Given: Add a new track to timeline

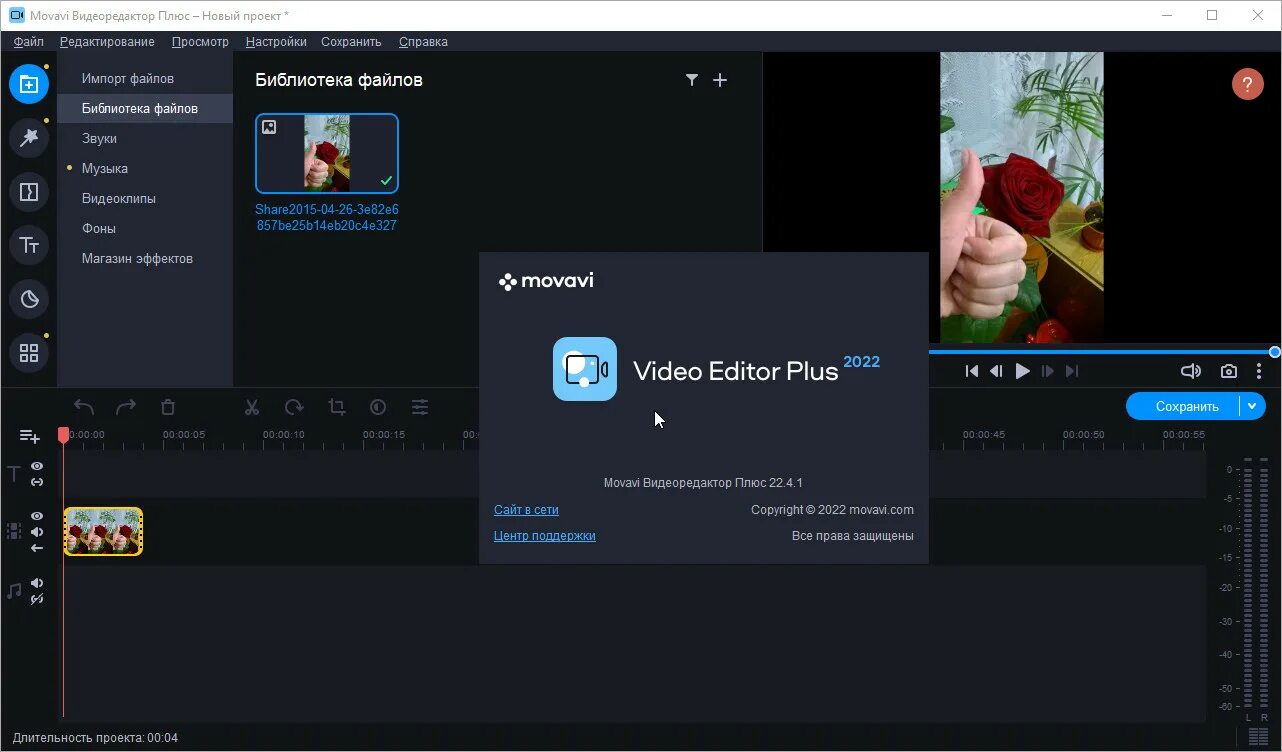Looking at the screenshot, I should pyautogui.click(x=30, y=436).
